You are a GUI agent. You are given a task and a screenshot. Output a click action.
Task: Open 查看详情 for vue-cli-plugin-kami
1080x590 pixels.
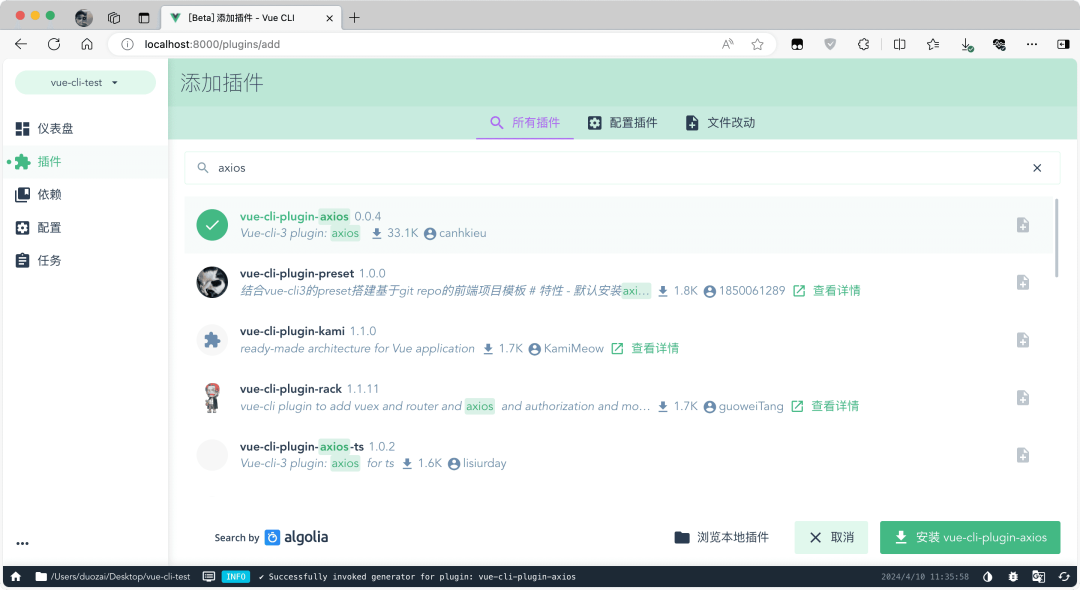[645, 348]
